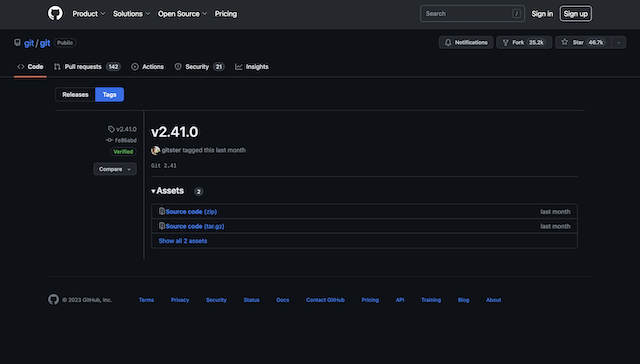
Task: Open the footer Pricing link
Action: coord(370,300)
